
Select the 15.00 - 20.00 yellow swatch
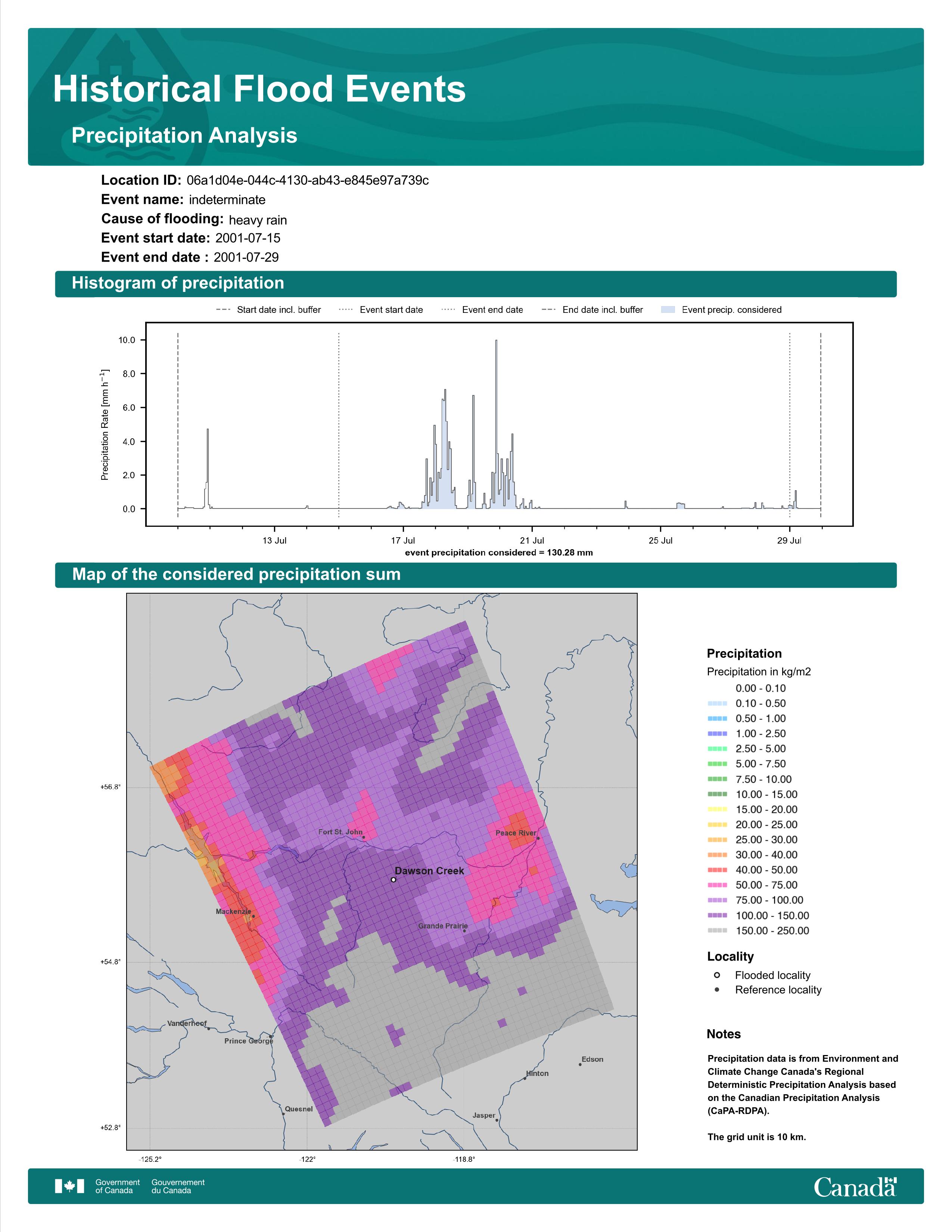coord(718,809)
